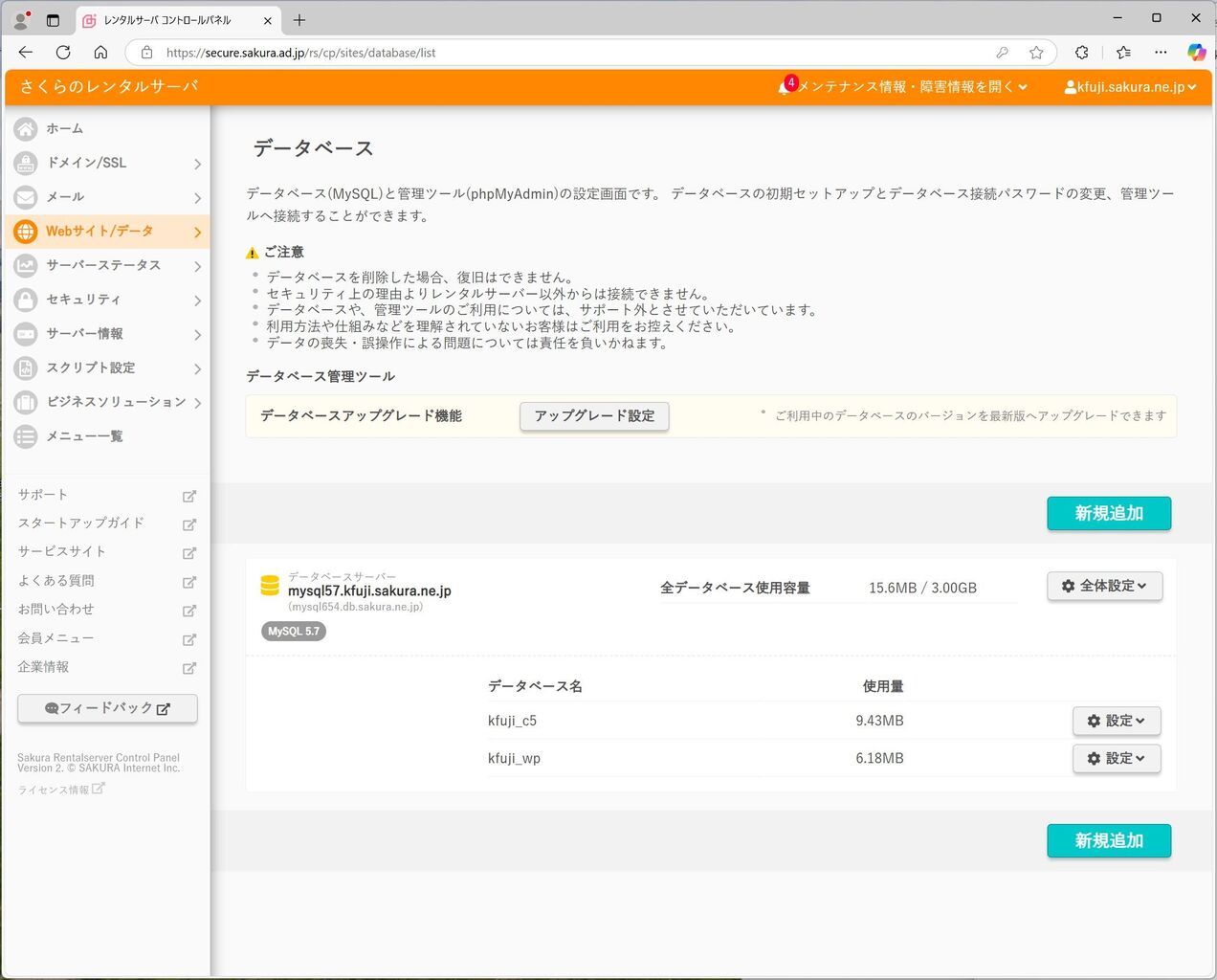The height and width of the screenshot is (980, 1217).
Task: Open ライセンス情報 link
Action: 60,790
